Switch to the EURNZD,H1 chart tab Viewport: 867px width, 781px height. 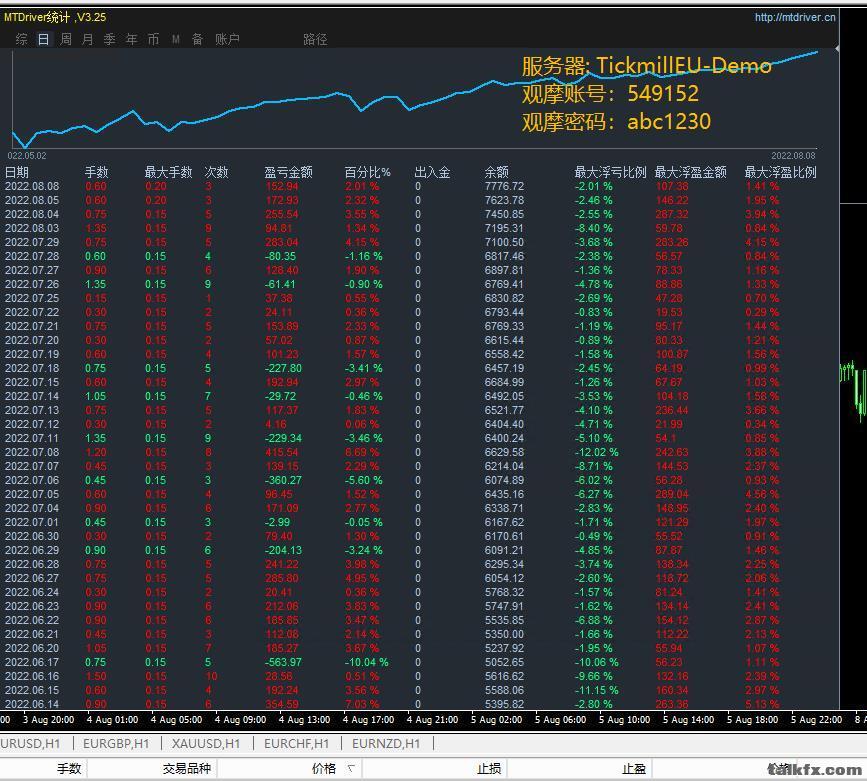point(386,743)
